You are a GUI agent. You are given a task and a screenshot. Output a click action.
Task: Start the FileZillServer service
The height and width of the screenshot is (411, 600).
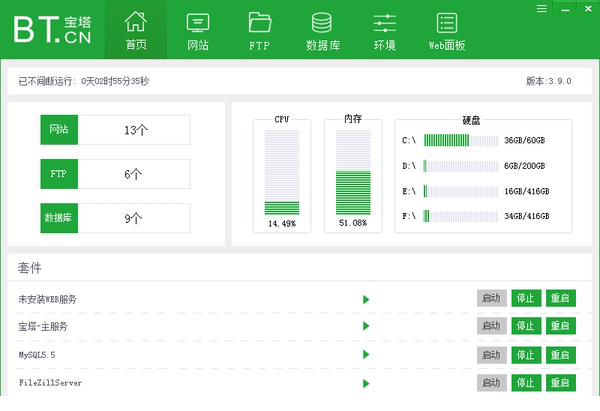click(x=491, y=382)
